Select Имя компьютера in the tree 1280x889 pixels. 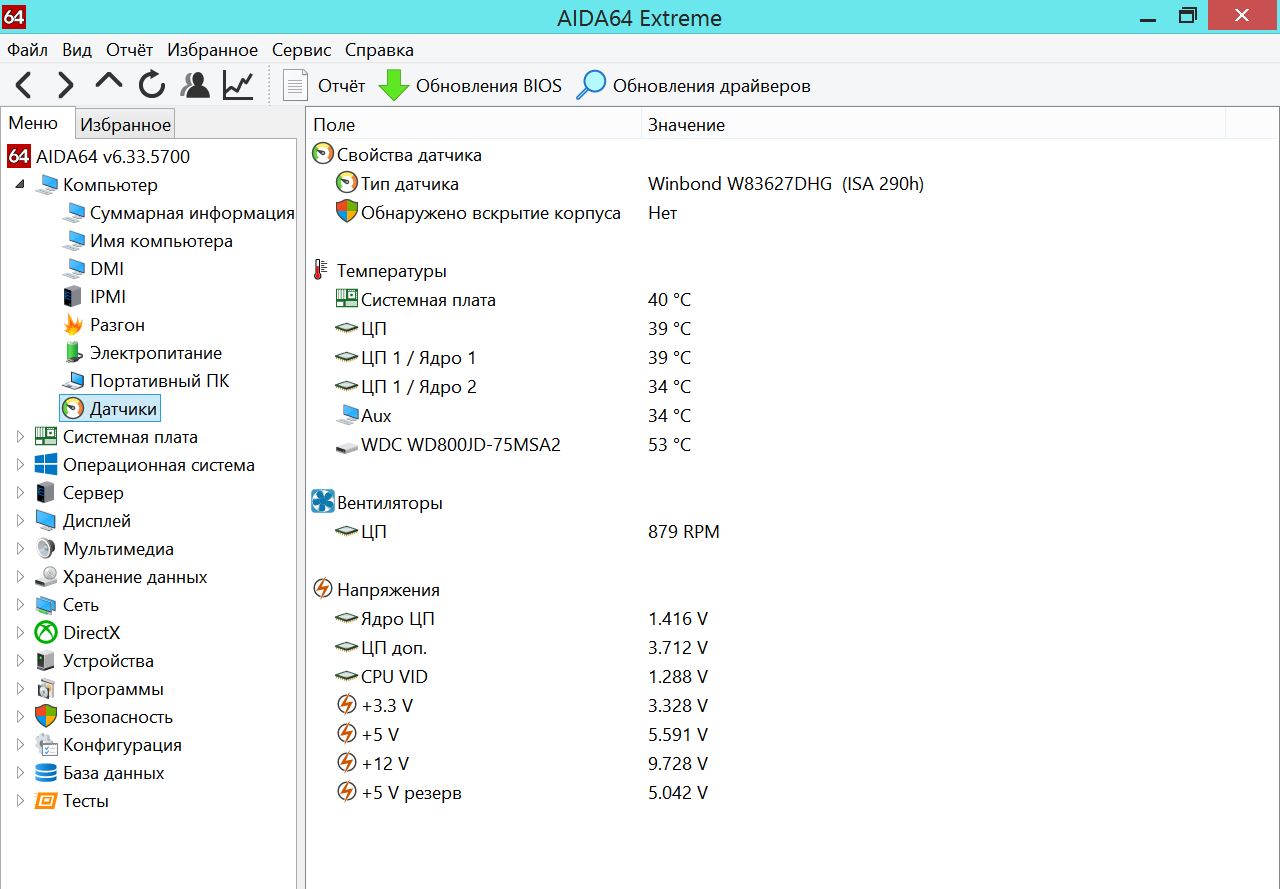[161, 241]
